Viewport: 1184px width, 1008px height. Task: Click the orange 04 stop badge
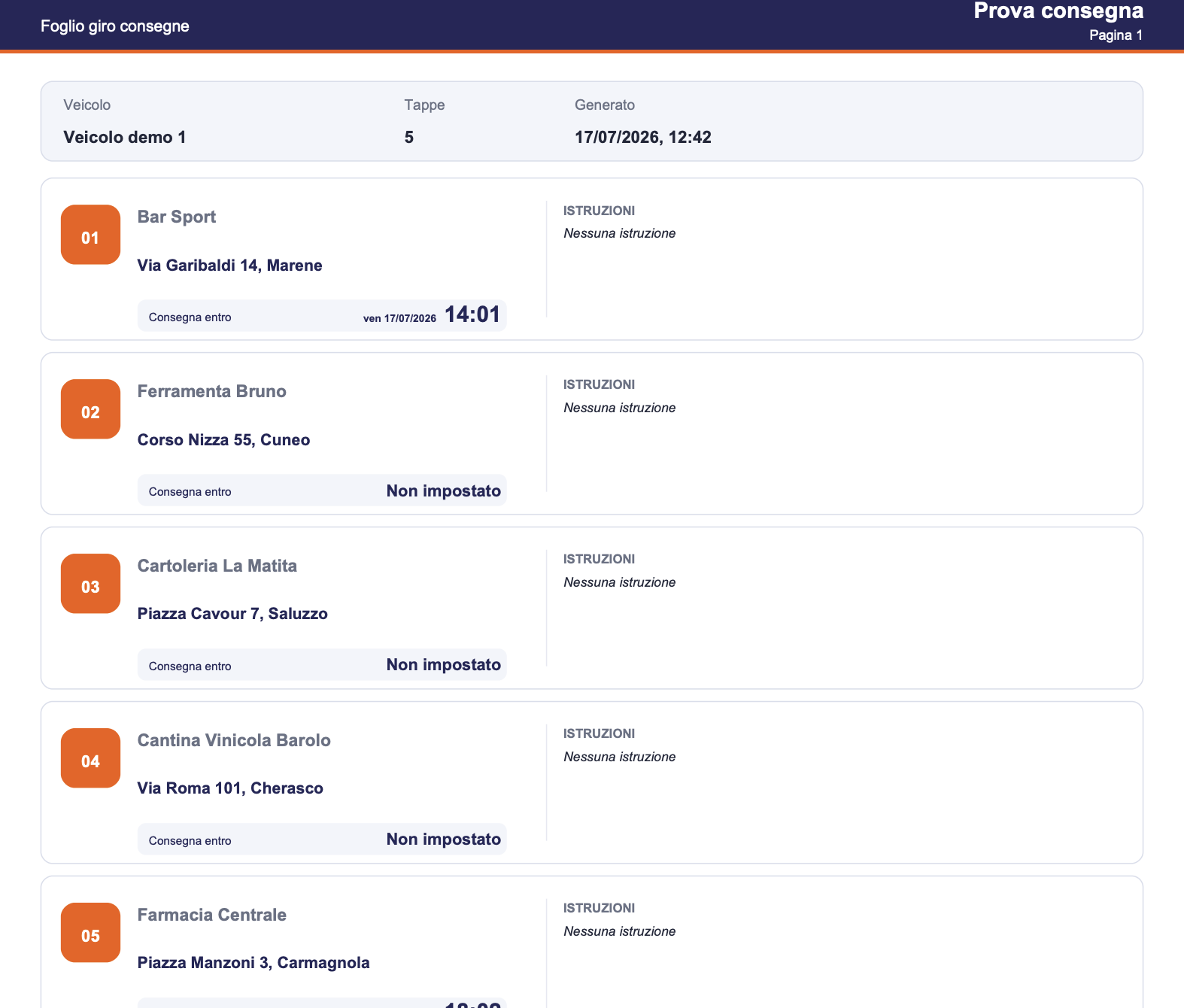[90, 758]
